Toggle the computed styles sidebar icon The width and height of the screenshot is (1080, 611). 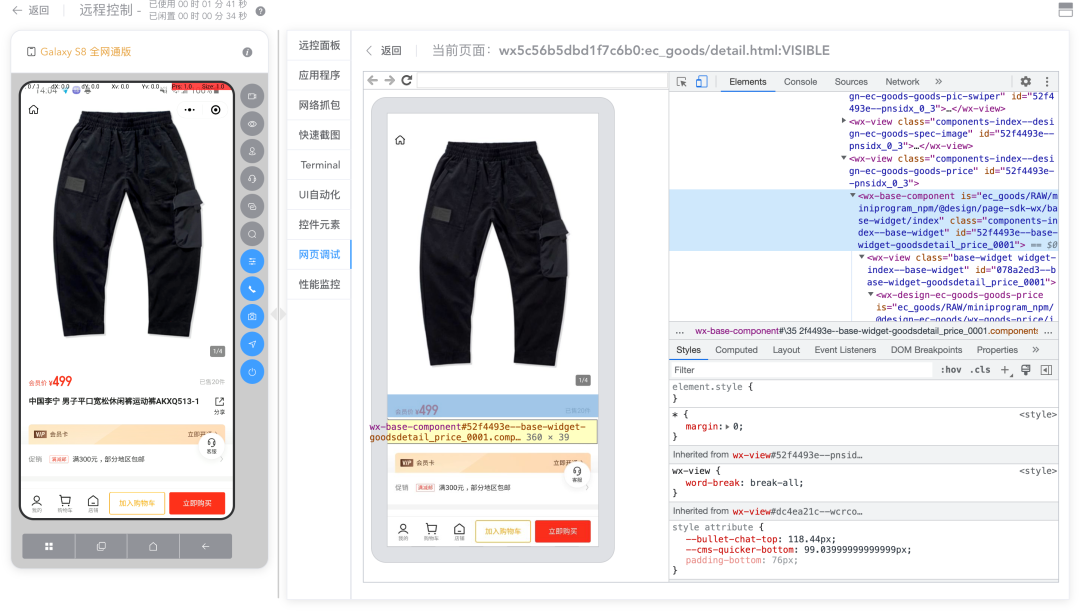(1046, 370)
